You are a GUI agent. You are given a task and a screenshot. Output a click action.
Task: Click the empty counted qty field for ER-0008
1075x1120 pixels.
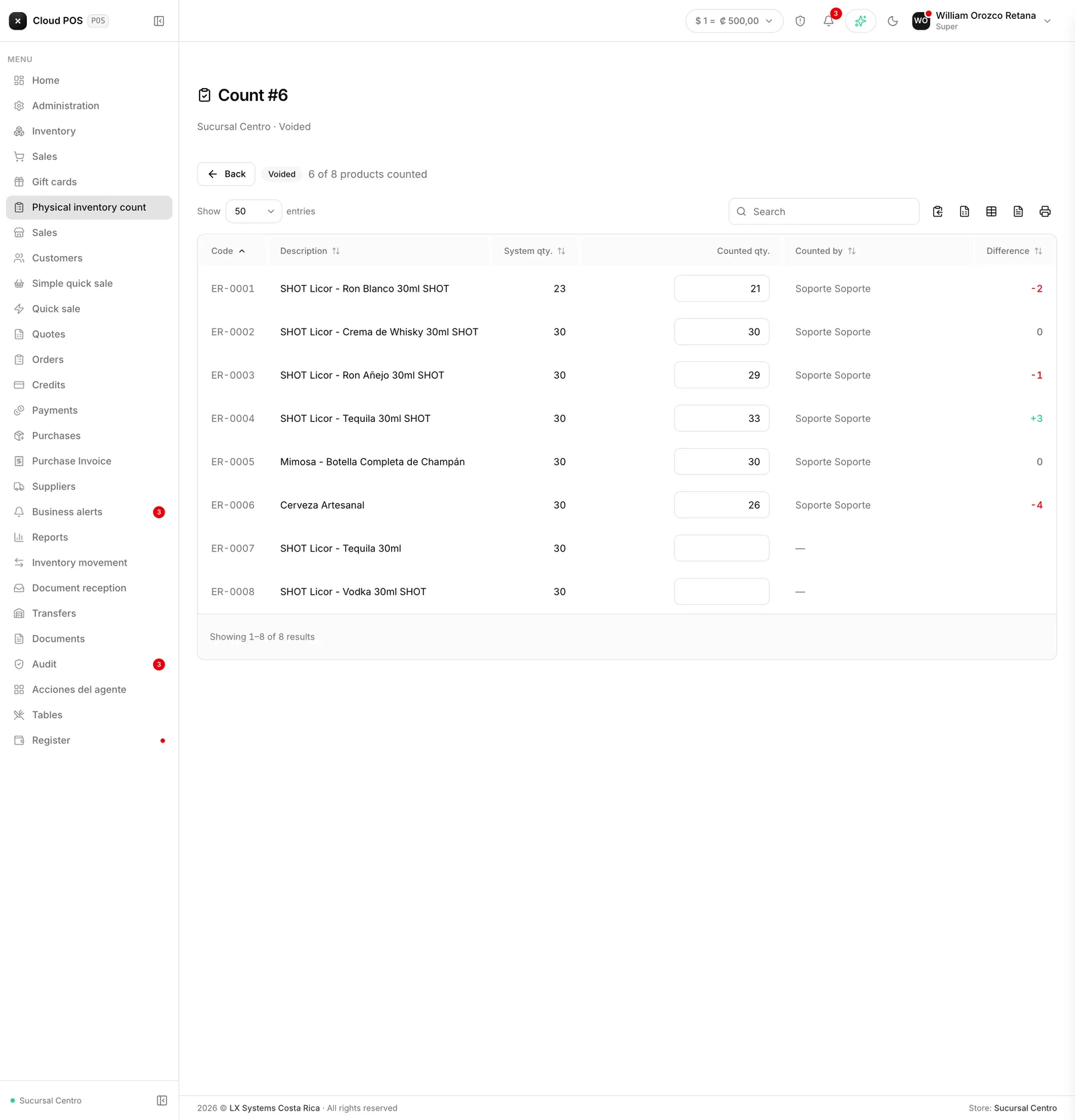tap(722, 591)
